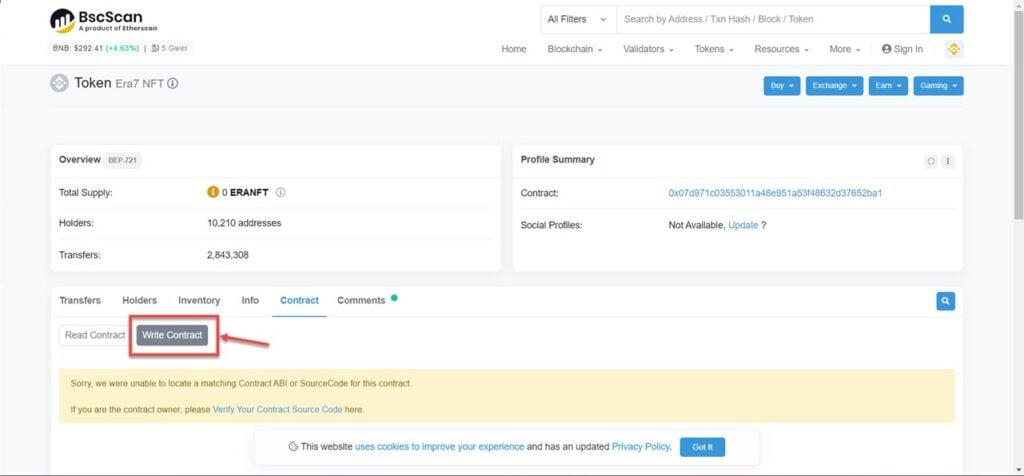
Task: Open the three-dot menu in Profile Summary
Action: pos(948,161)
